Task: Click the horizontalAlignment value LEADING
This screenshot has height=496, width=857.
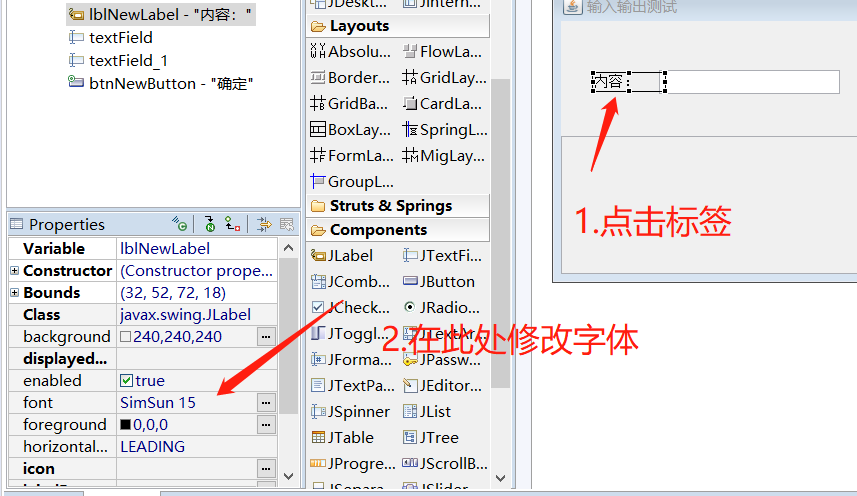Action: [152, 447]
